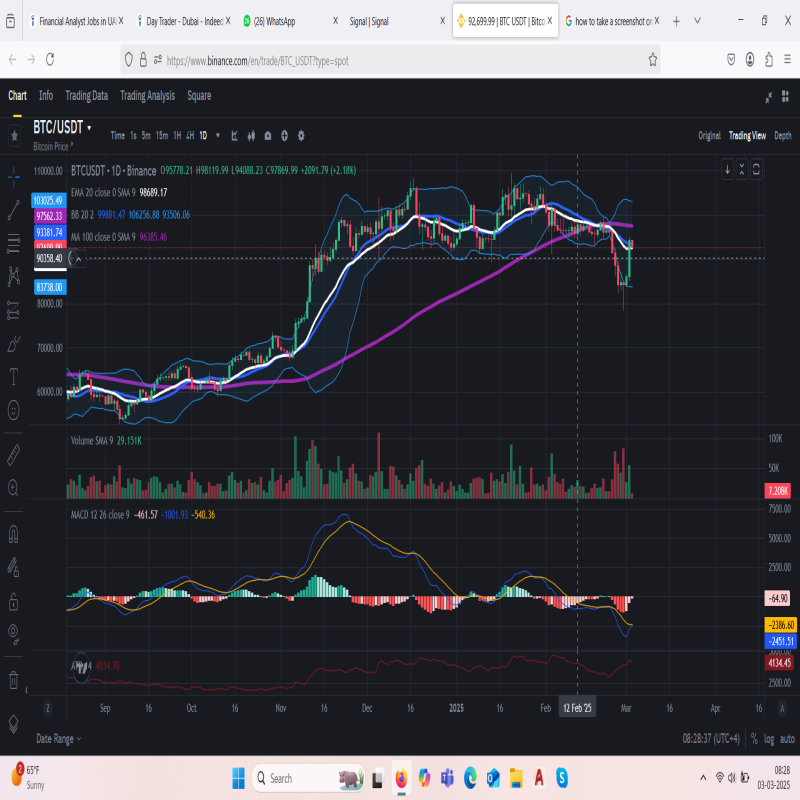Image resolution: width=800 pixels, height=800 pixels.
Task: Select the ruler measure tool
Action: pyautogui.click(x=14, y=455)
